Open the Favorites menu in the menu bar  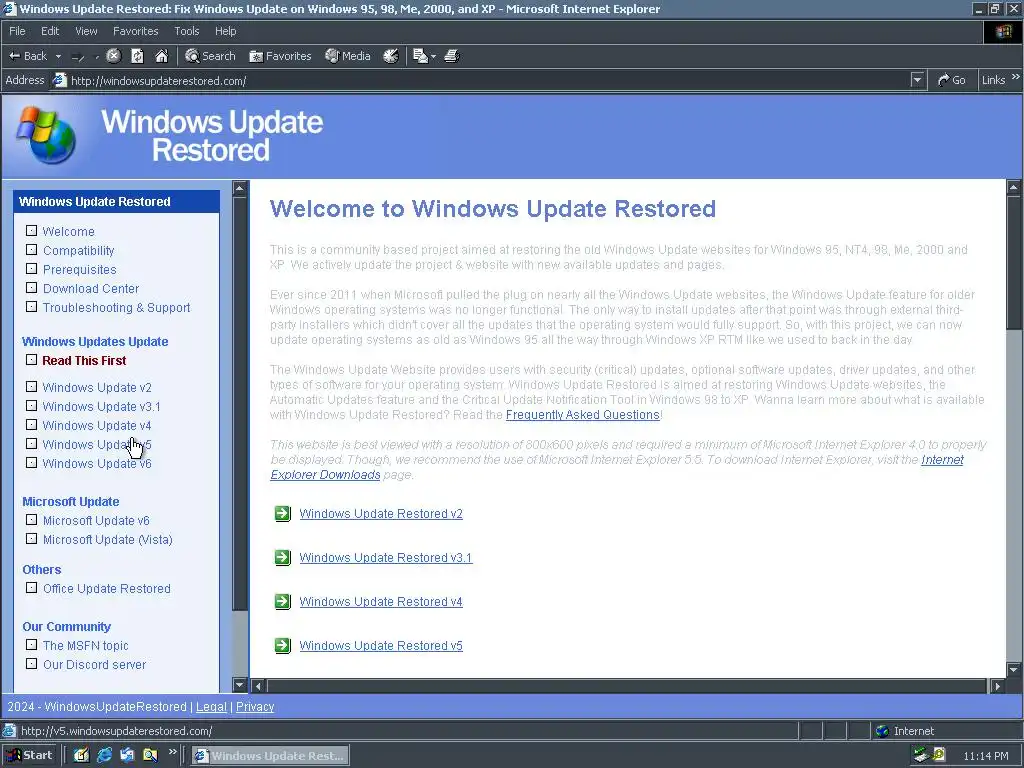coord(135,31)
